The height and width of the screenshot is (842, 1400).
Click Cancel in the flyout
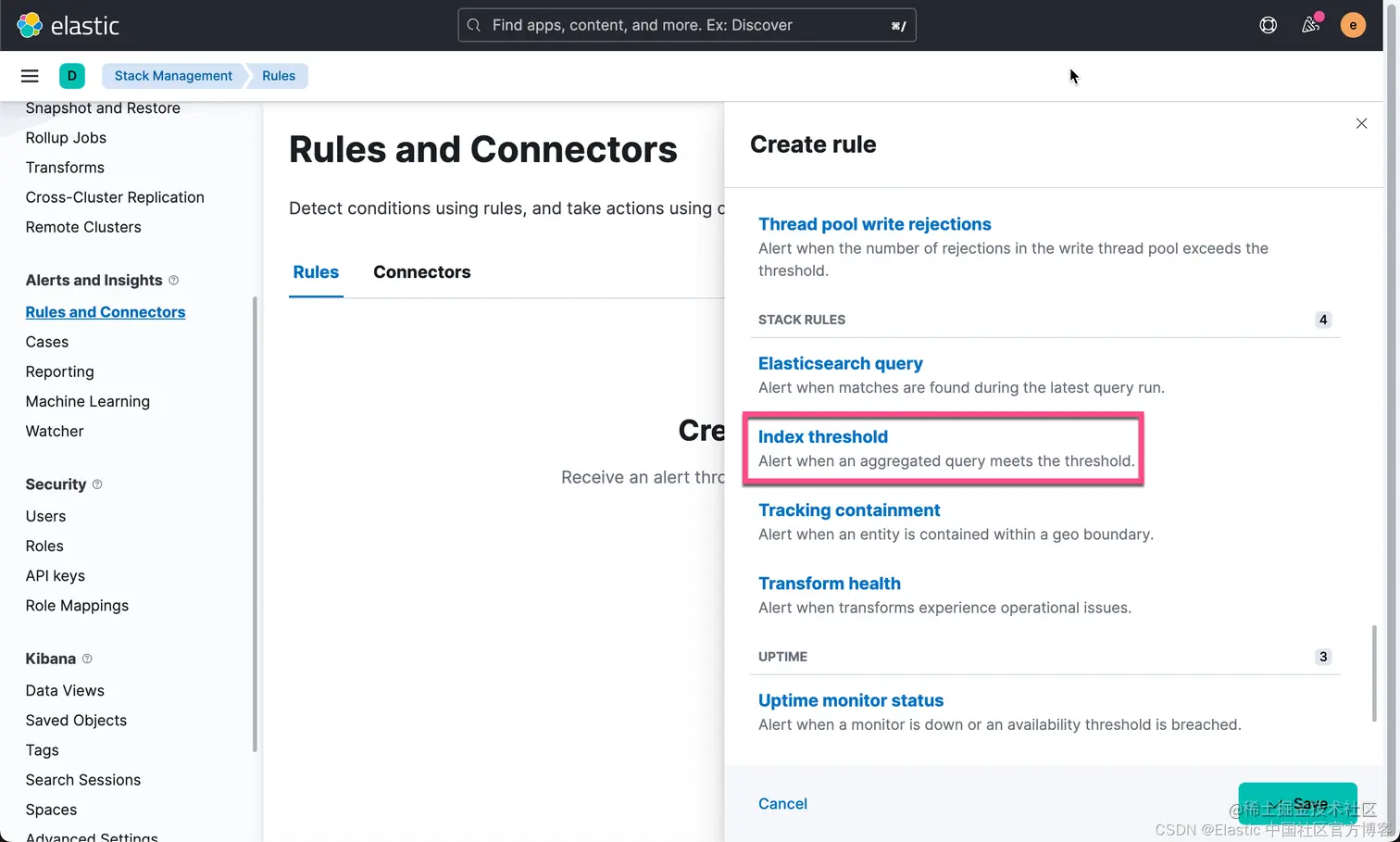pos(782,803)
